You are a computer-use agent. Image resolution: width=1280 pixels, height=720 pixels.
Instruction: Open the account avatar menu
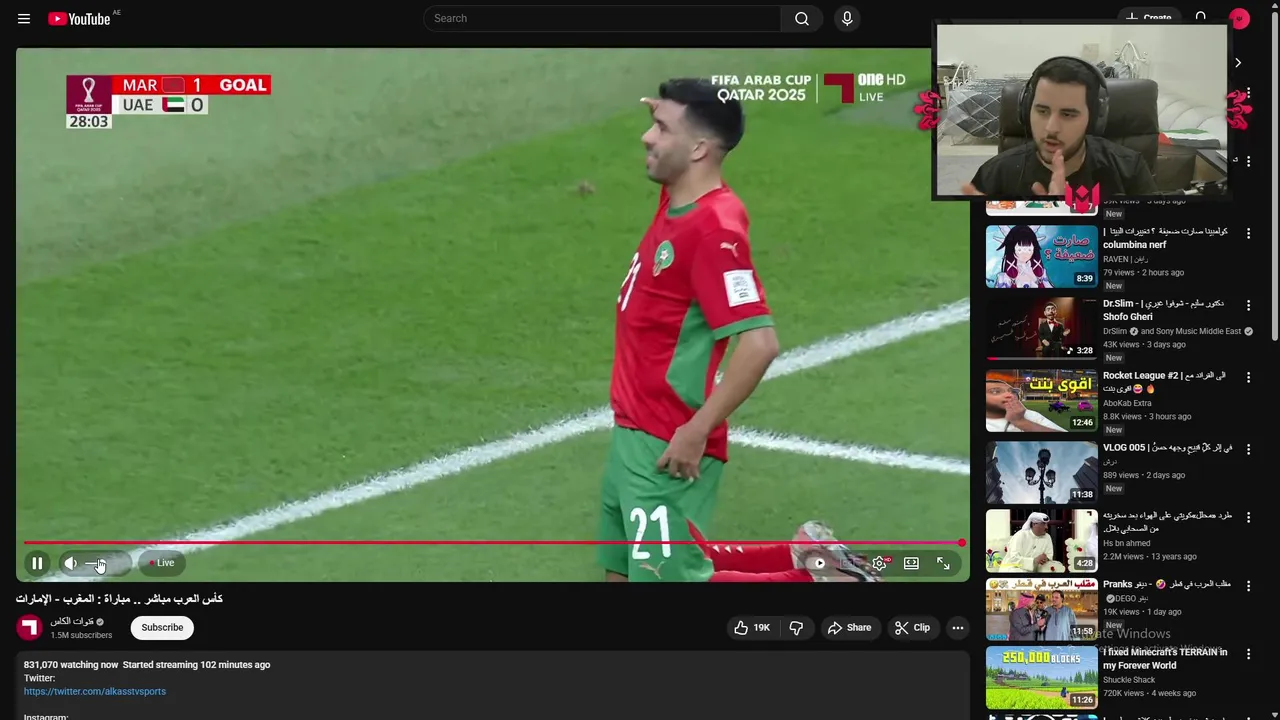tap(1239, 18)
